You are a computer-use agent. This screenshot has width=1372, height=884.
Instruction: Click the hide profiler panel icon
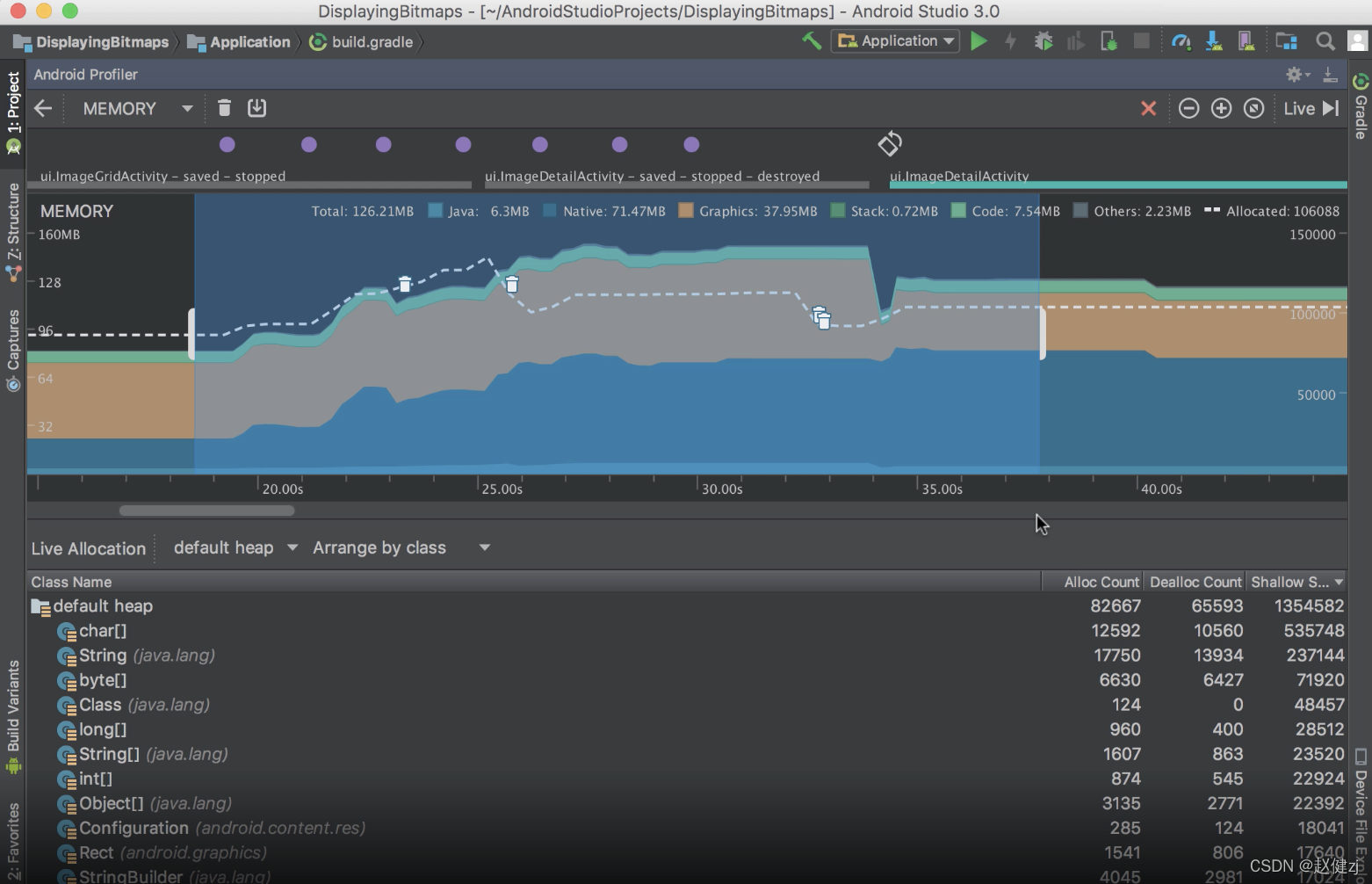tap(1331, 75)
